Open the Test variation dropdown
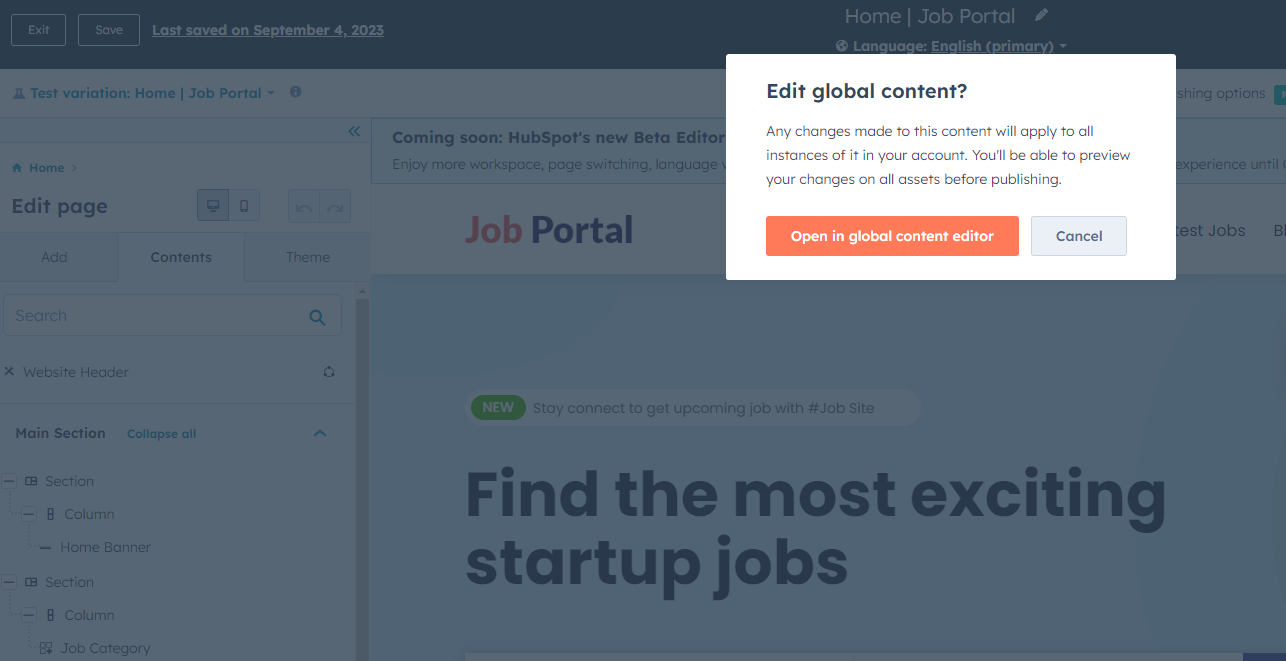This screenshot has height=661, width=1286. tap(143, 93)
